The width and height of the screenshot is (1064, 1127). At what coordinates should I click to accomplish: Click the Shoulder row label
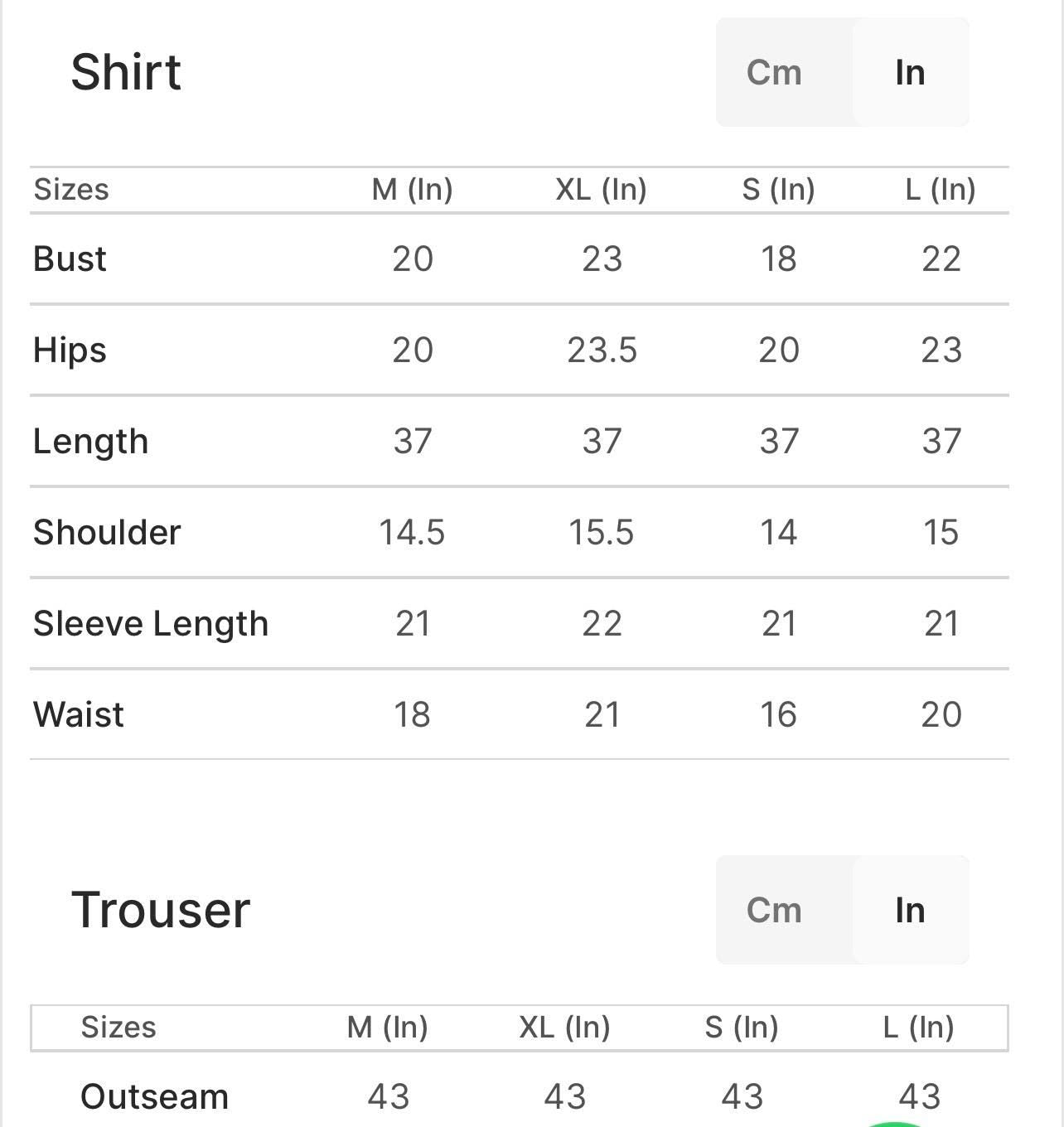click(107, 532)
